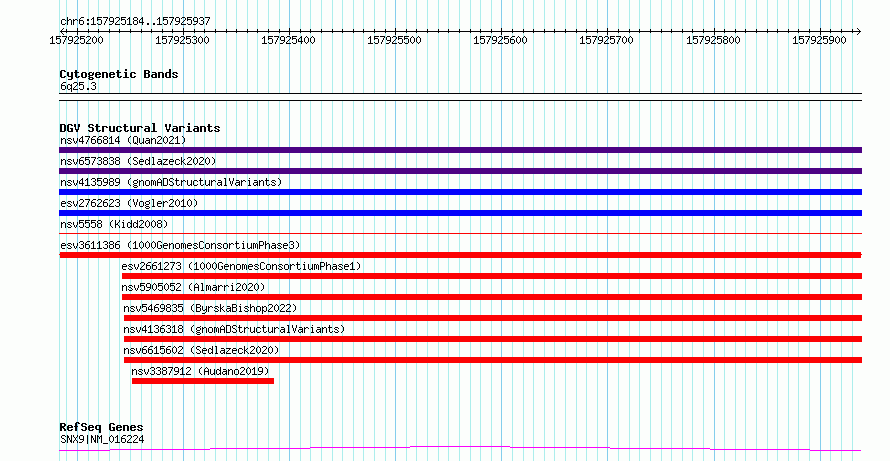This screenshot has width=890, height=461.
Task: Select the red bar under nsv5905052
Action: point(492,297)
